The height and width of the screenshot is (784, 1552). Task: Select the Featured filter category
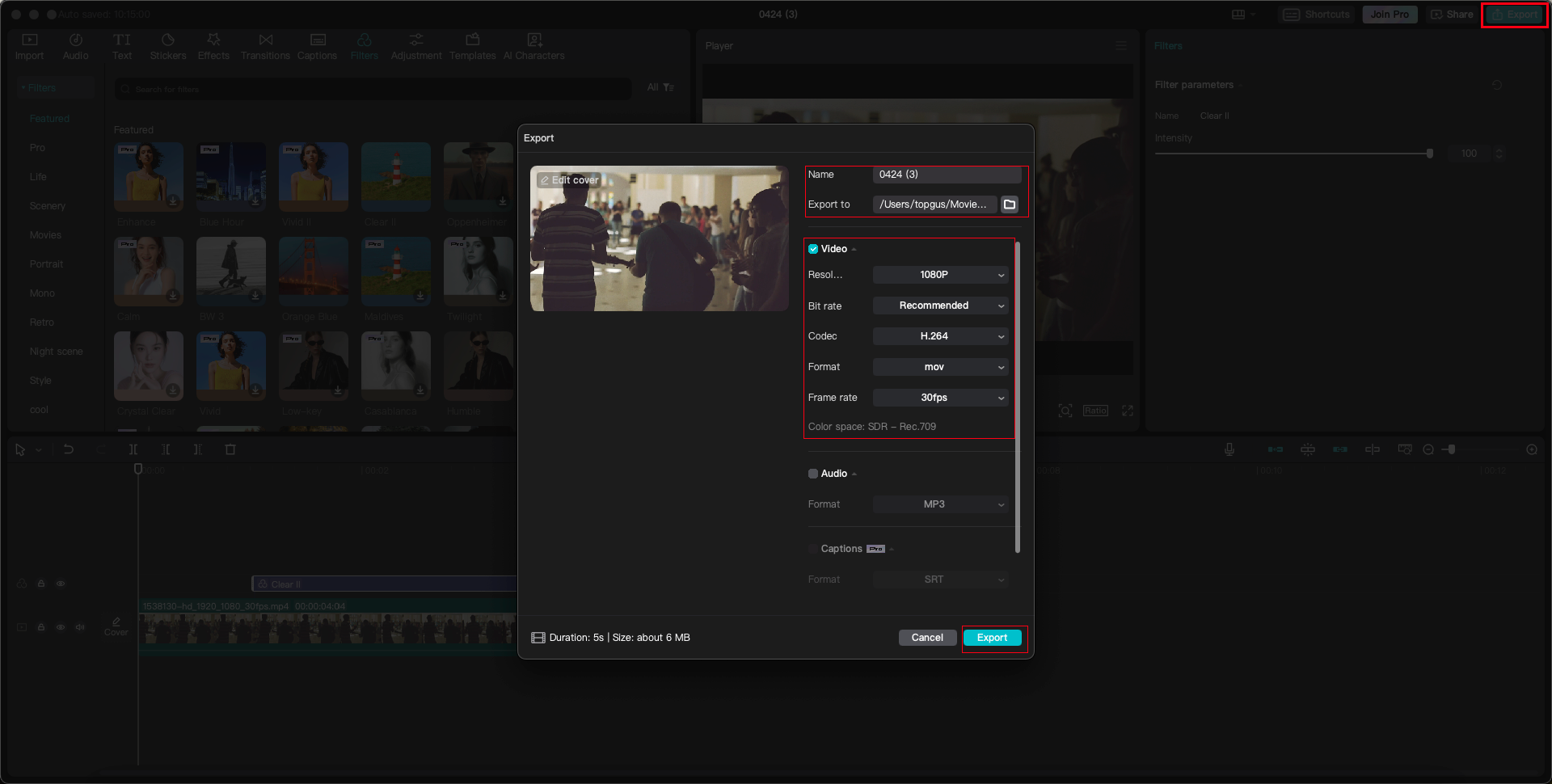coord(49,119)
